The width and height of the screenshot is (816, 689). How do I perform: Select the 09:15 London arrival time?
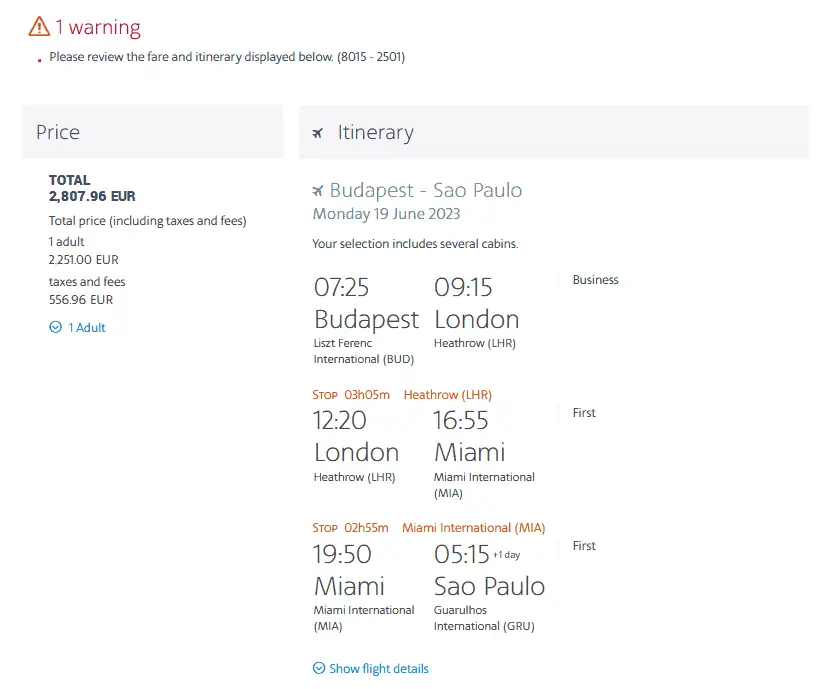(x=463, y=288)
